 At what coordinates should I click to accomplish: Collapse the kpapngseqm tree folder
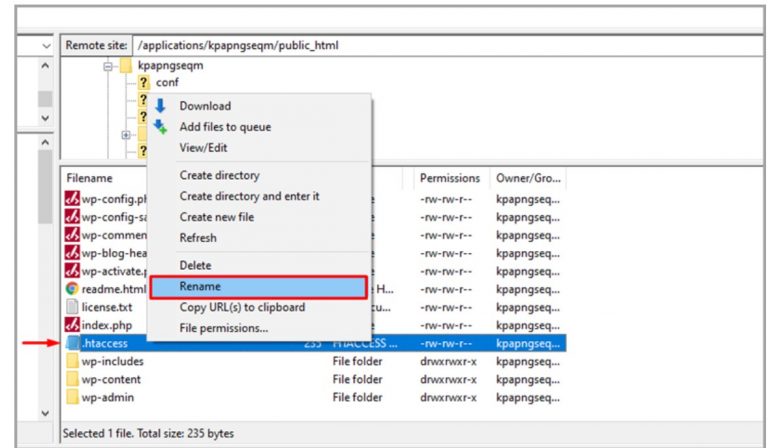[108, 66]
